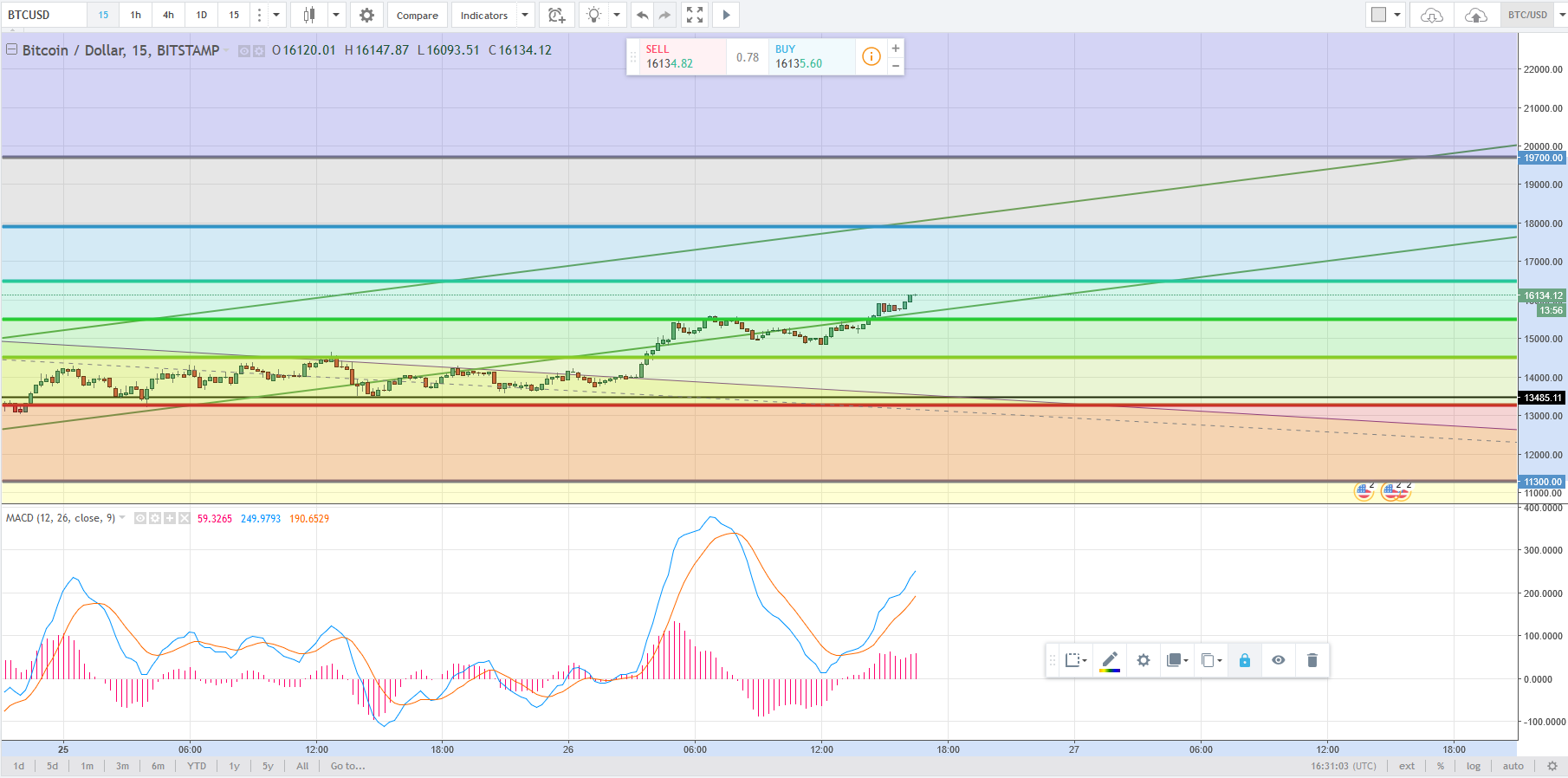Start bar replay with play icon
1568x778 pixels.
click(x=726, y=15)
